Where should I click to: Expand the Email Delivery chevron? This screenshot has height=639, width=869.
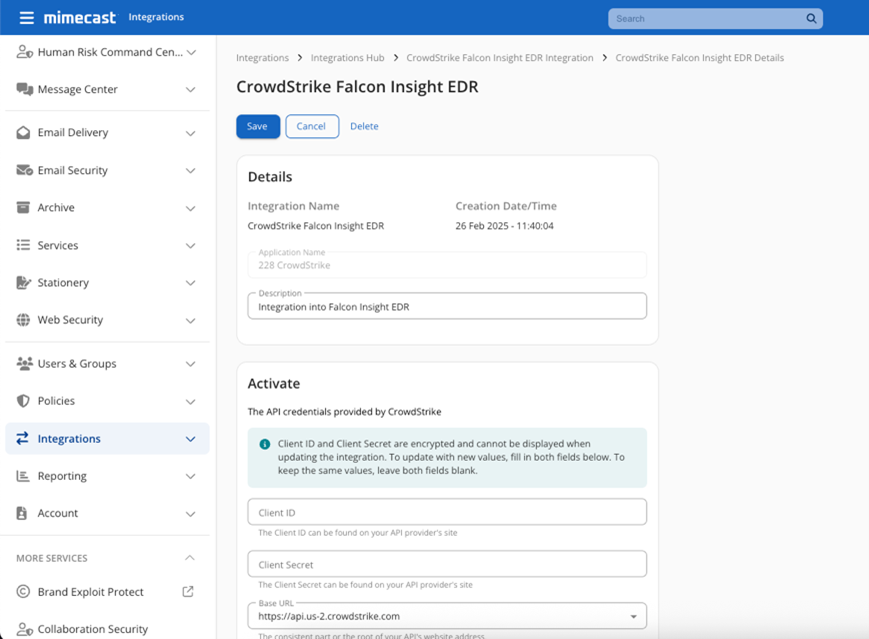[191, 133]
